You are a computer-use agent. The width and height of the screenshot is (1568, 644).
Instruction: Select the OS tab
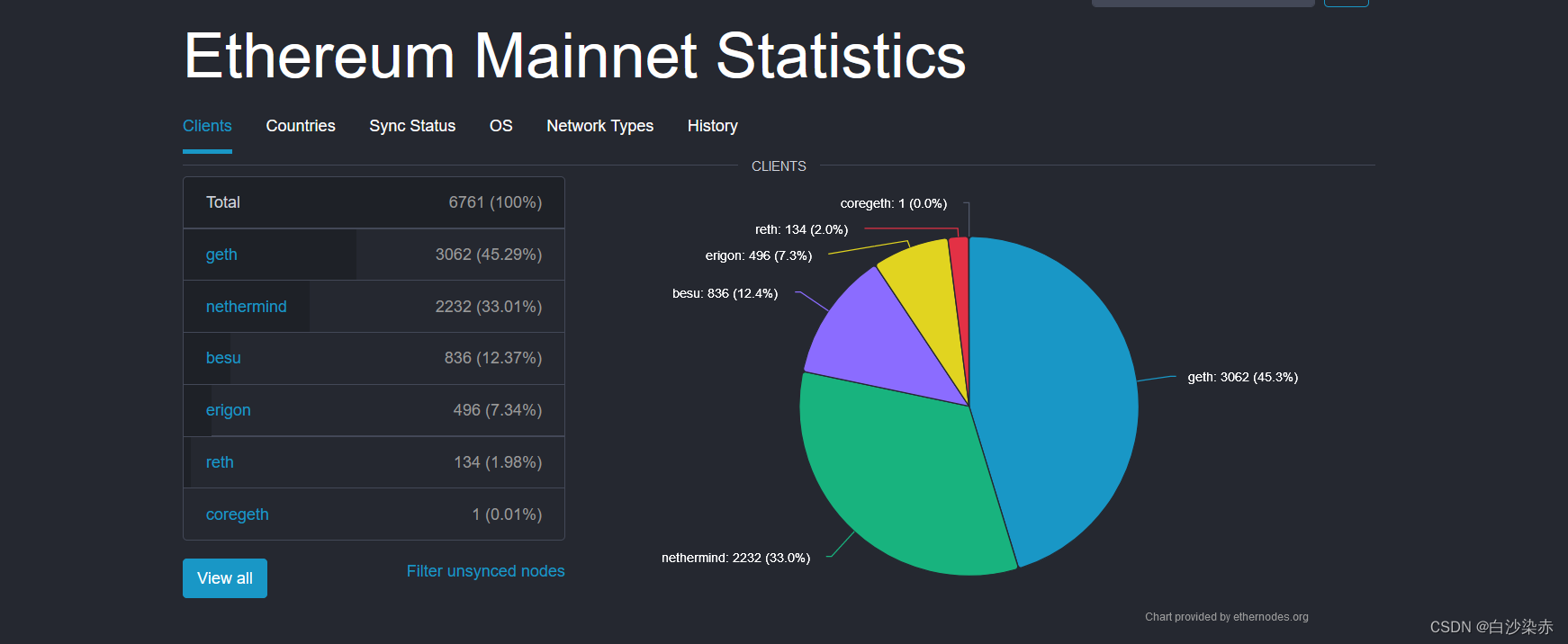click(501, 126)
